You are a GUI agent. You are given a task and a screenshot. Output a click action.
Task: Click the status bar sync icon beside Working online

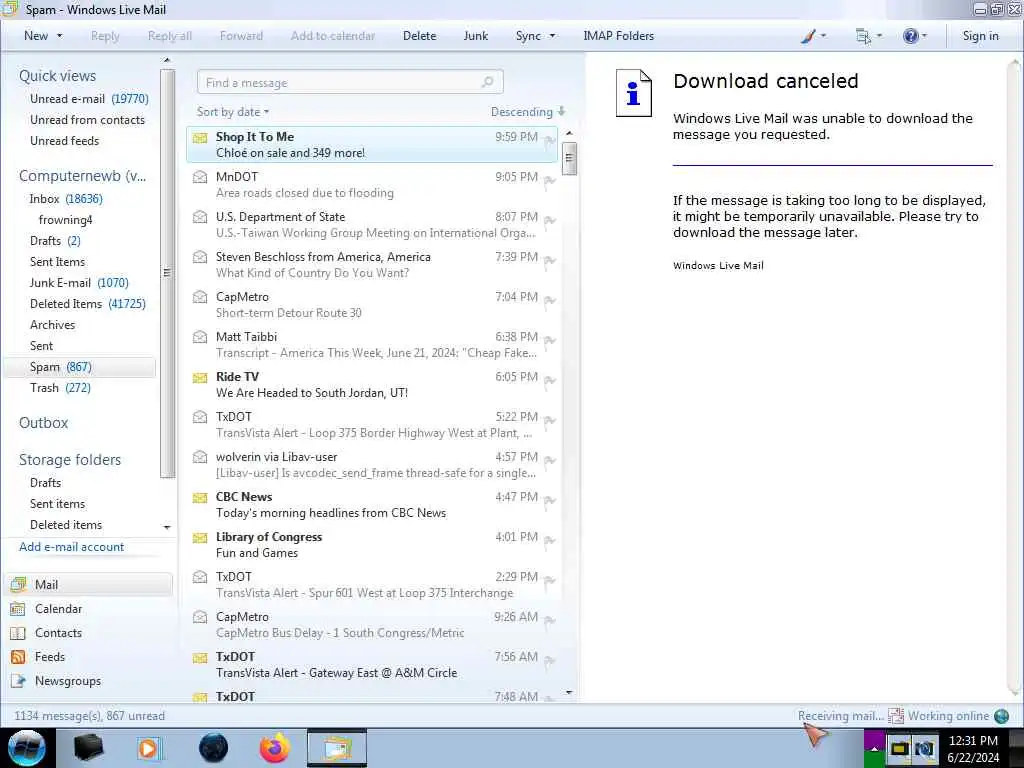coord(896,716)
